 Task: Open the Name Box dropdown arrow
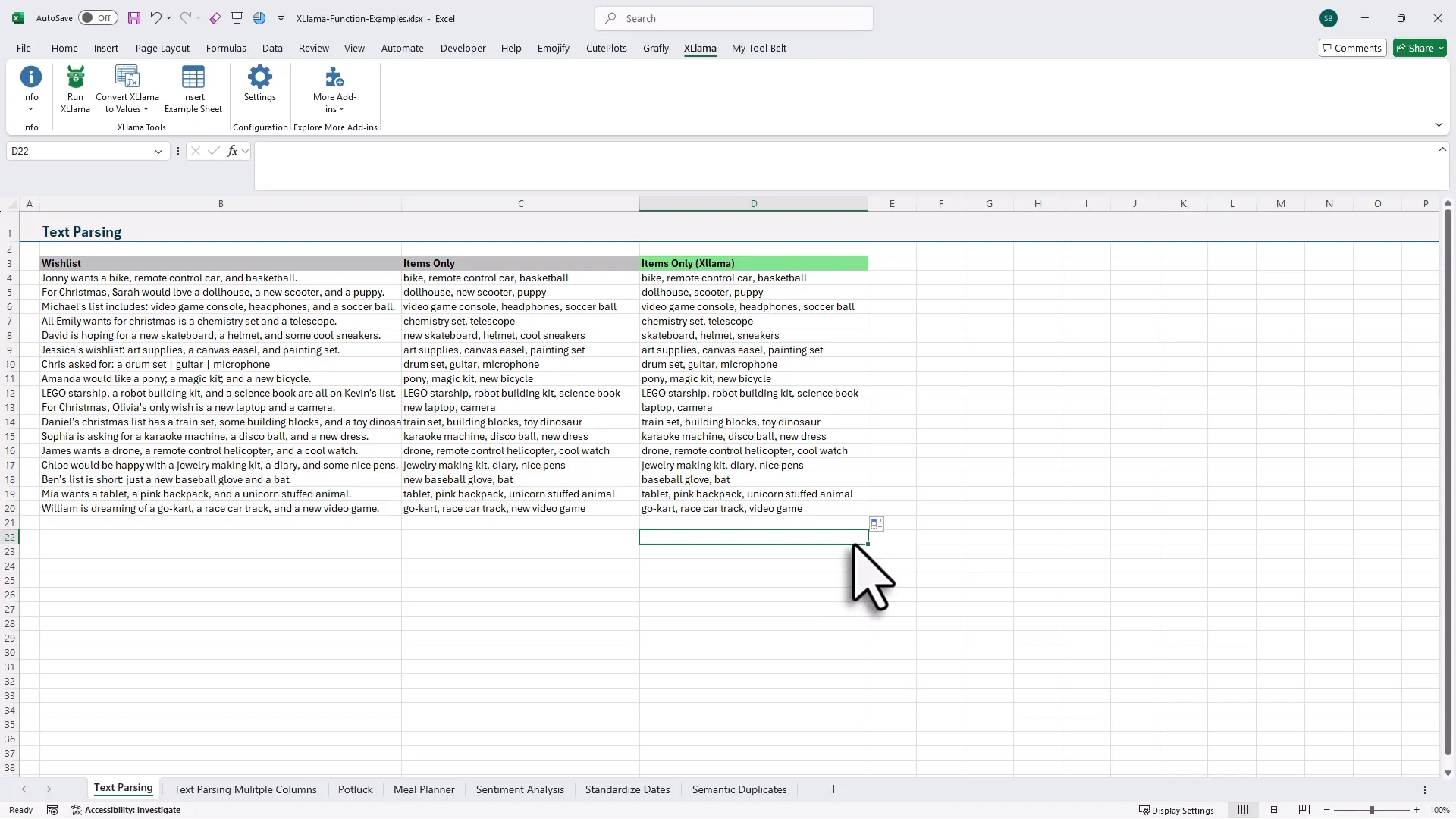(x=158, y=151)
